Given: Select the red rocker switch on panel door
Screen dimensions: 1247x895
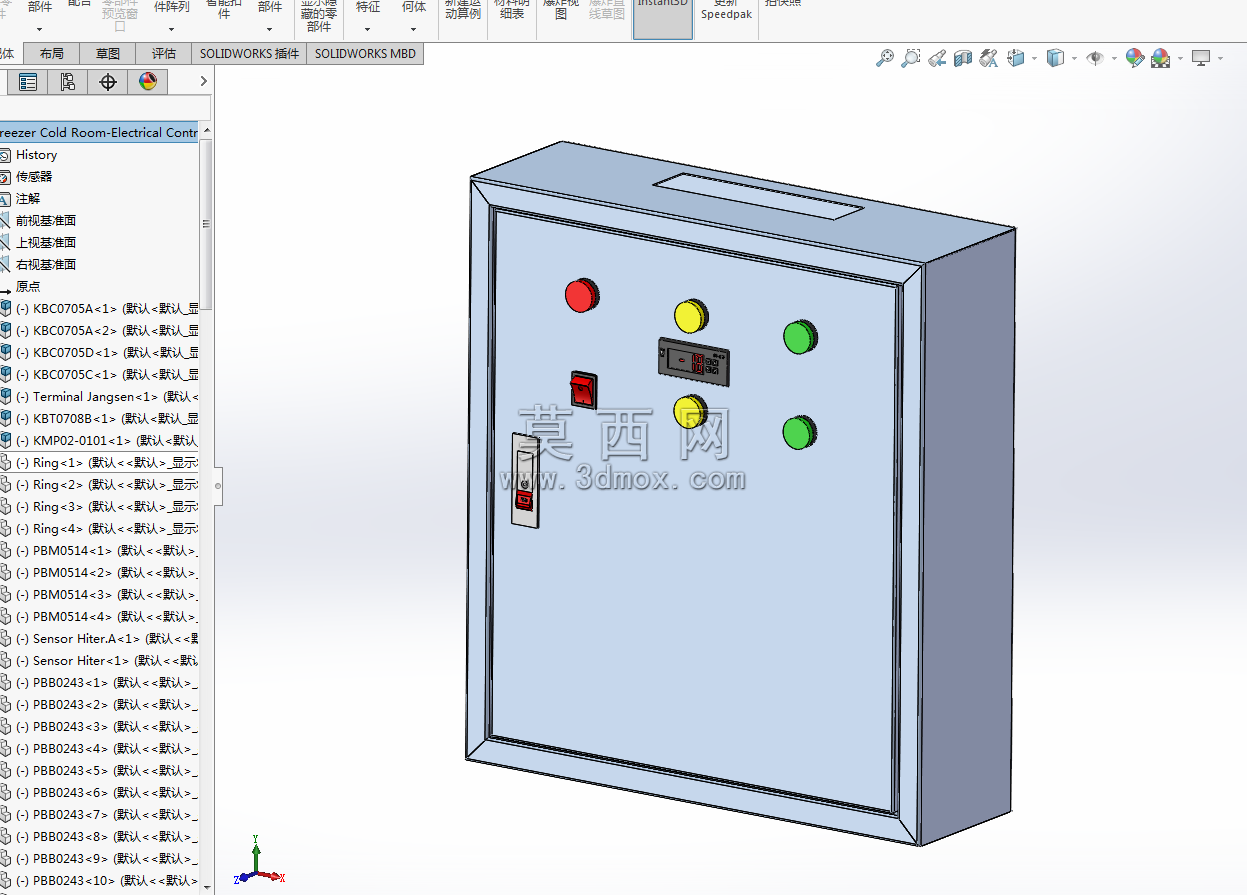Looking at the screenshot, I should 583,389.
